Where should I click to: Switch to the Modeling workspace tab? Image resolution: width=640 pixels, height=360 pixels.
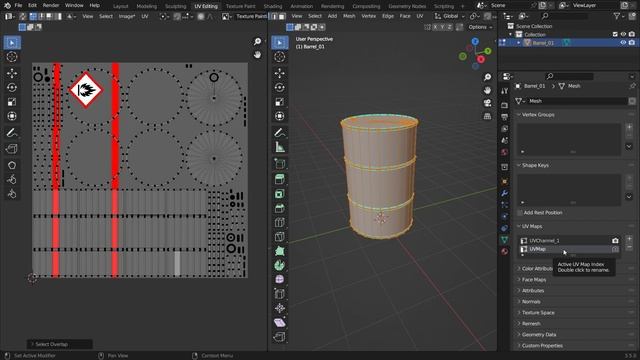[147, 6]
